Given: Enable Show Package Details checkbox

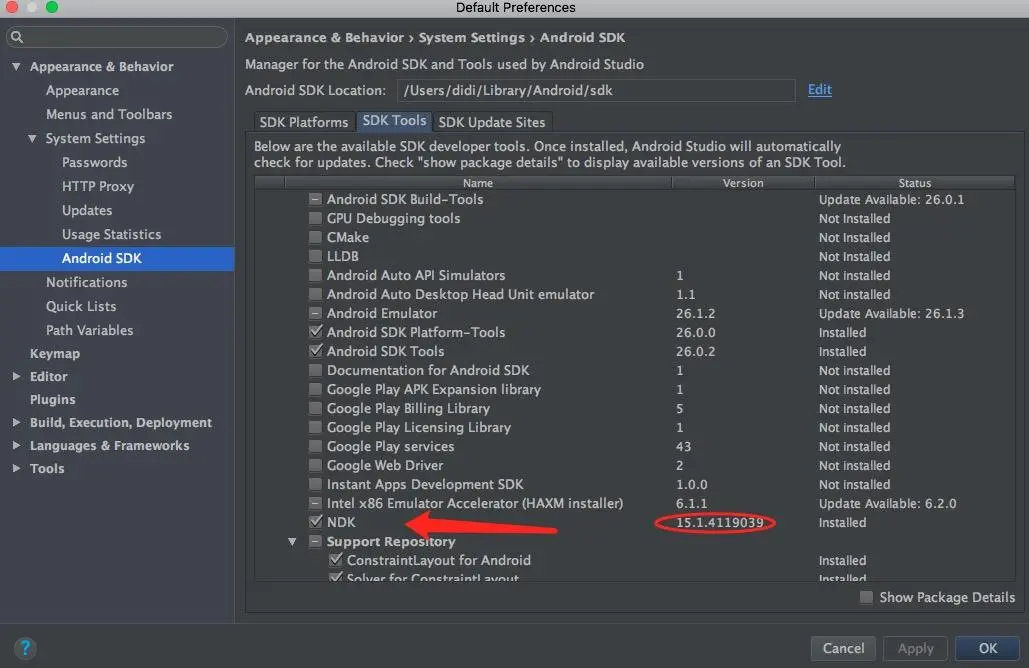Looking at the screenshot, I should pos(866,597).
